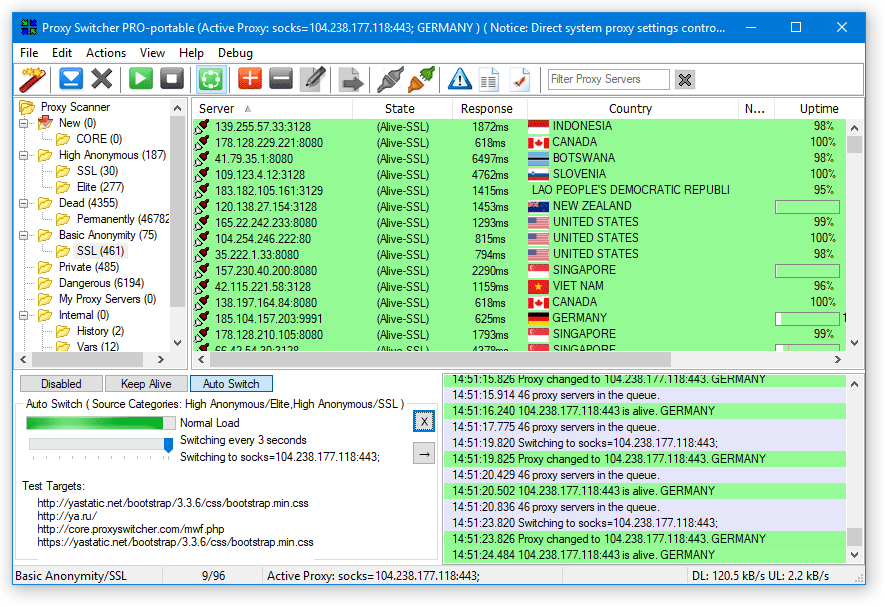
Task: Sort by the State column header
Action: (402, 108)
